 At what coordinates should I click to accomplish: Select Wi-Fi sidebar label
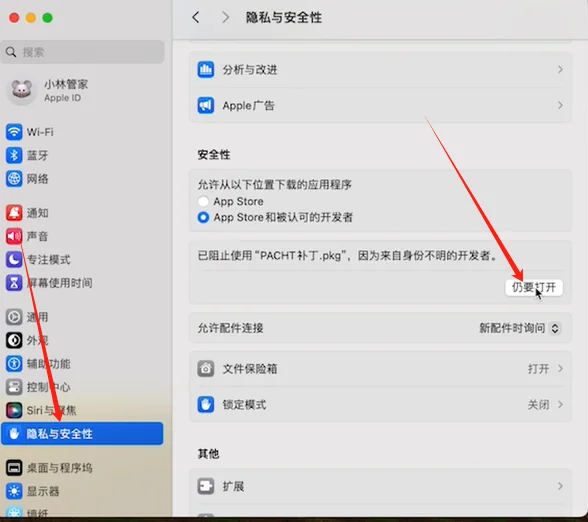pos(40,132)
